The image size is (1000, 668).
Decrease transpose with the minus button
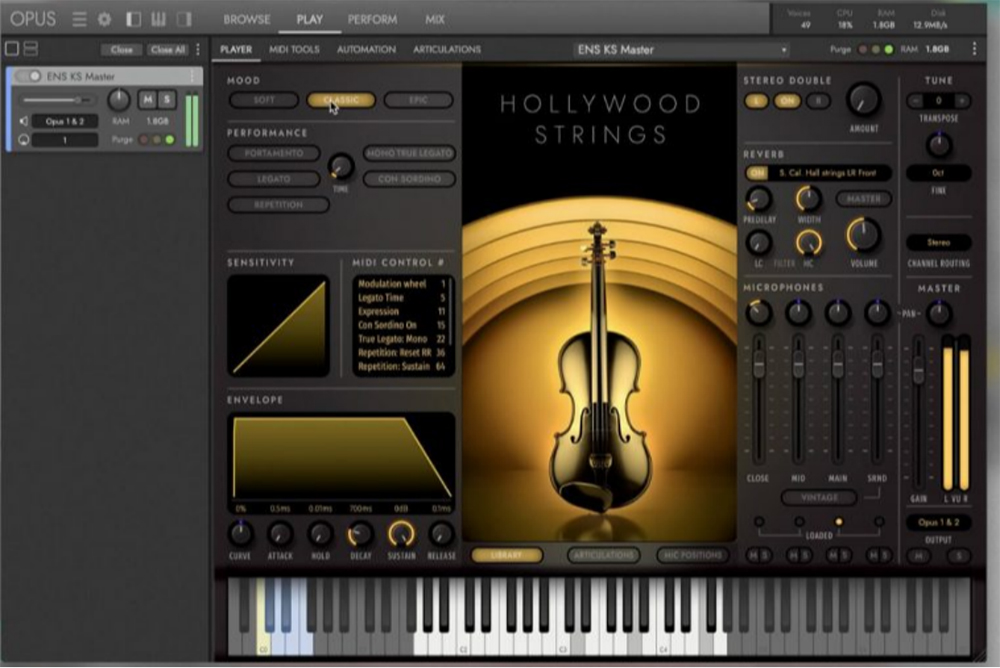click(915, 101)
